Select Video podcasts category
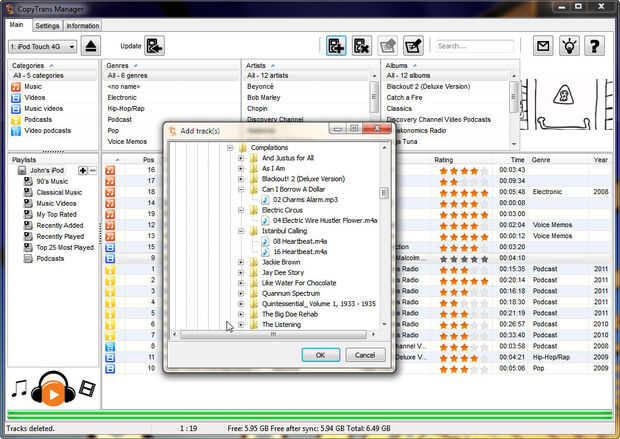Image resolution: width=620 pixels, height=439 pixels. click(x=47, y=131)
